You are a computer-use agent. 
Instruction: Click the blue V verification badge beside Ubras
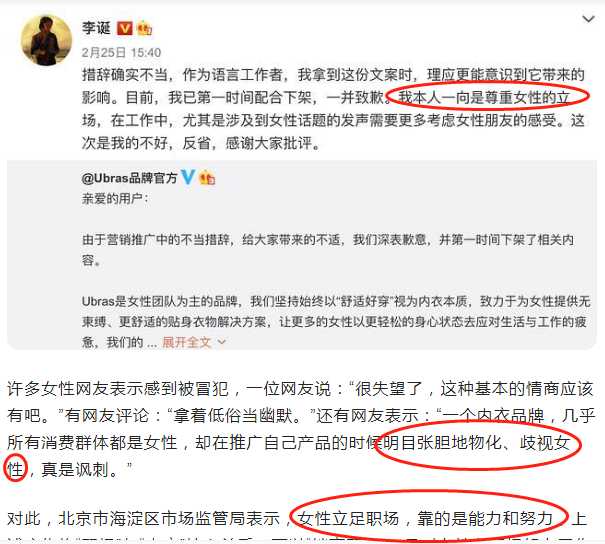[188, 177]
